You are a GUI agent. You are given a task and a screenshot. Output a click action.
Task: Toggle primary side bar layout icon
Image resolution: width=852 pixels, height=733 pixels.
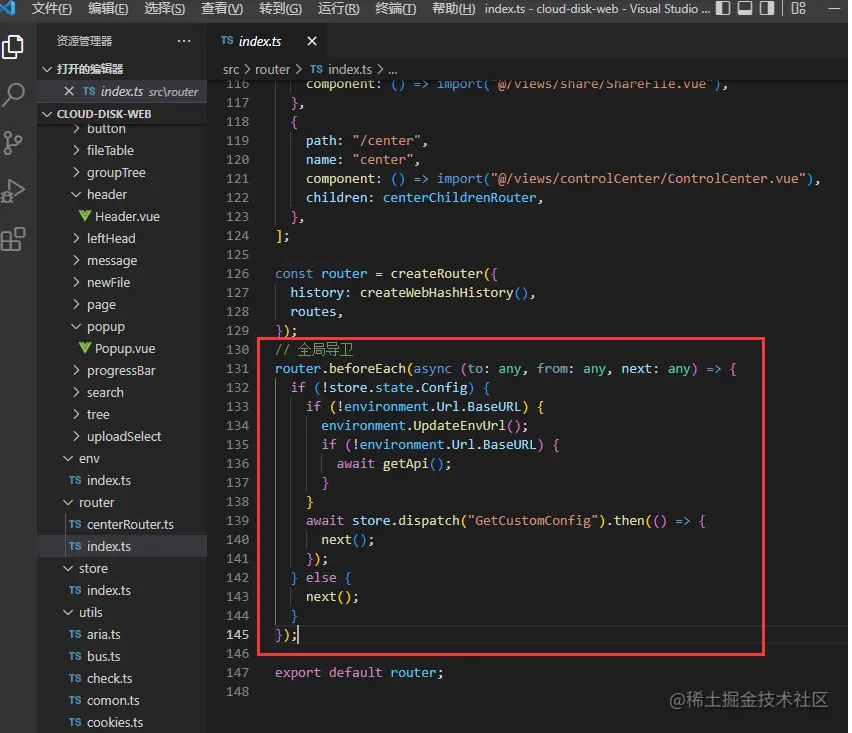723,8
